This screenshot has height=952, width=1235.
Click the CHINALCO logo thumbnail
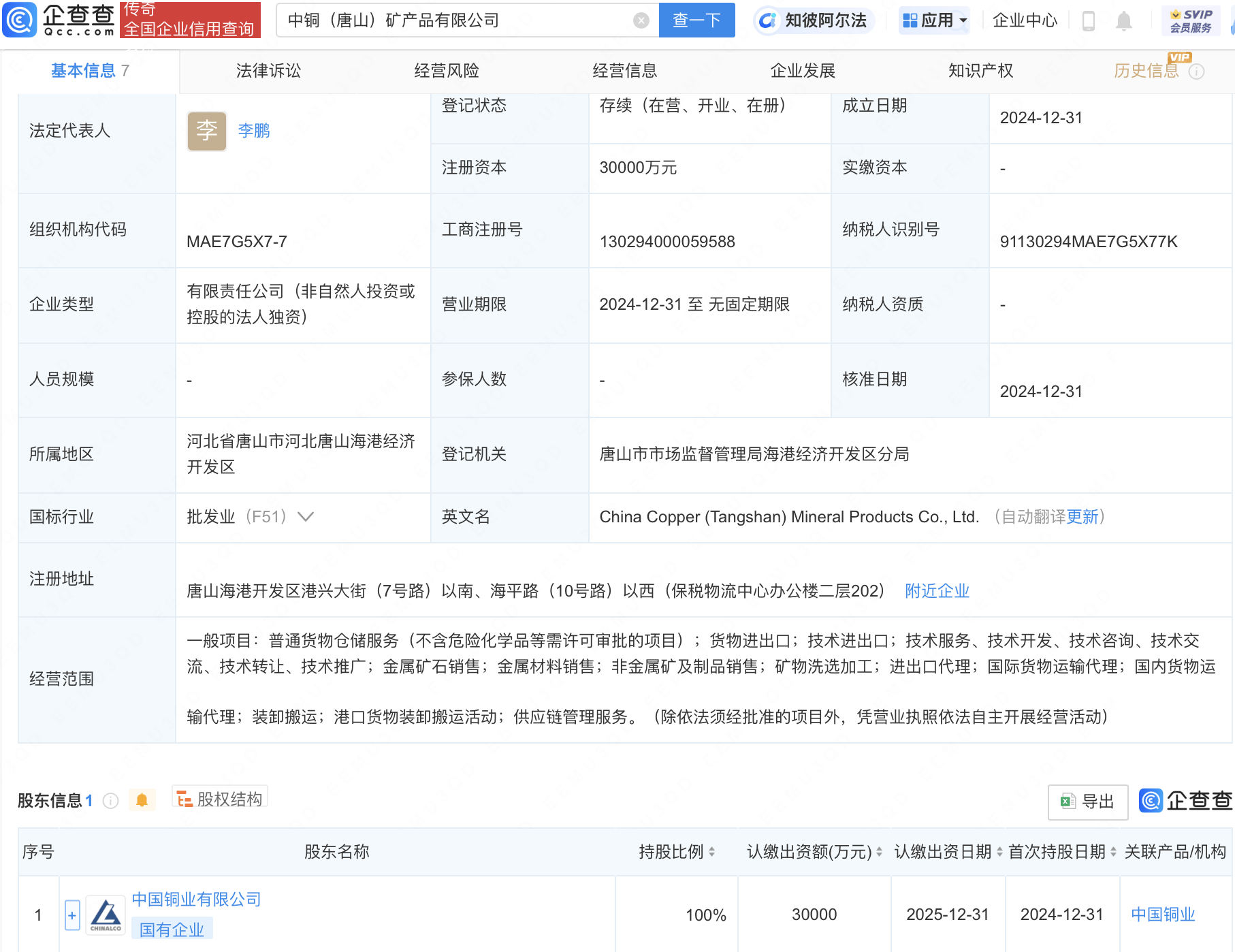(x=106, y=915)
